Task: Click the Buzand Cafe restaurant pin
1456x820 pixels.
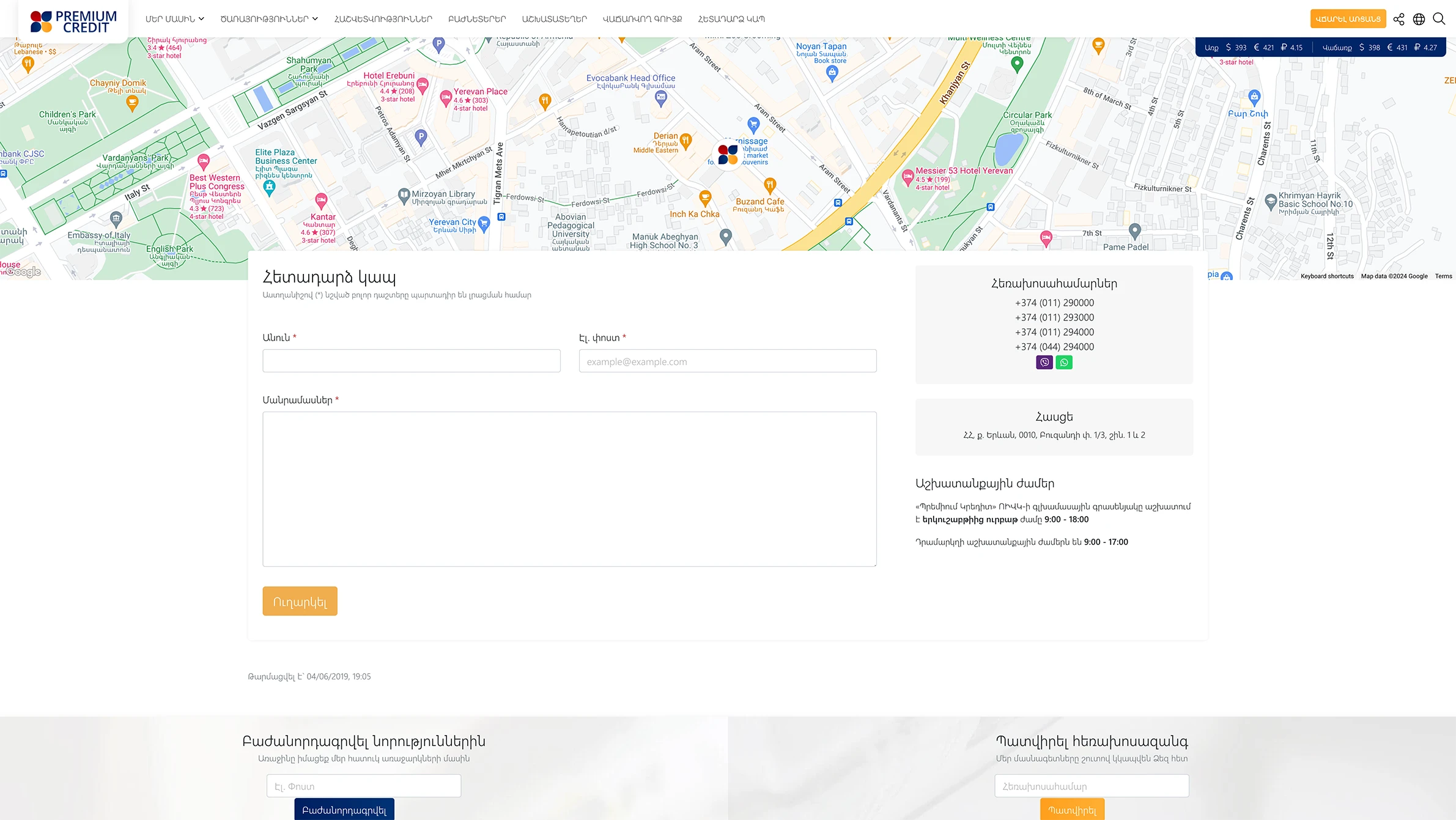Action: (x=770, y=184)
